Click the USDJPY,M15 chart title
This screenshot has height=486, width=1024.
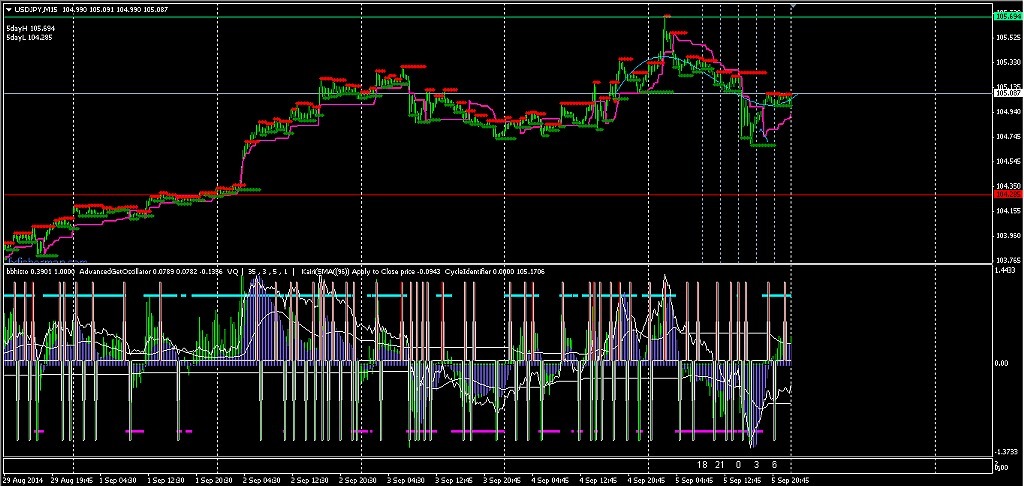point(36,9)
